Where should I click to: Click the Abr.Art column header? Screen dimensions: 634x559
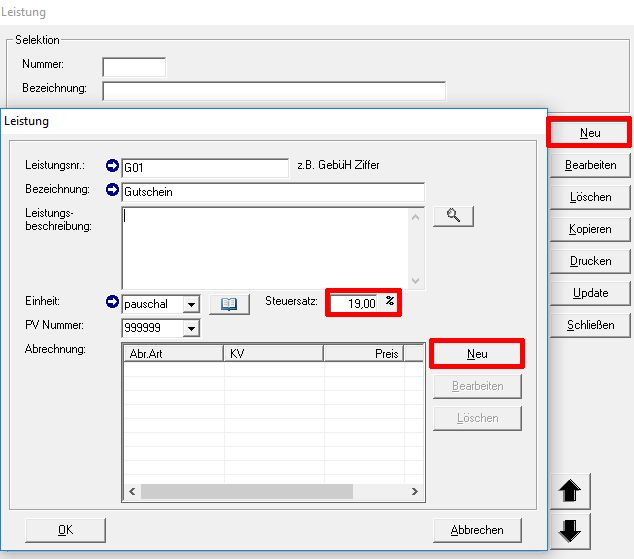[172, 353]
